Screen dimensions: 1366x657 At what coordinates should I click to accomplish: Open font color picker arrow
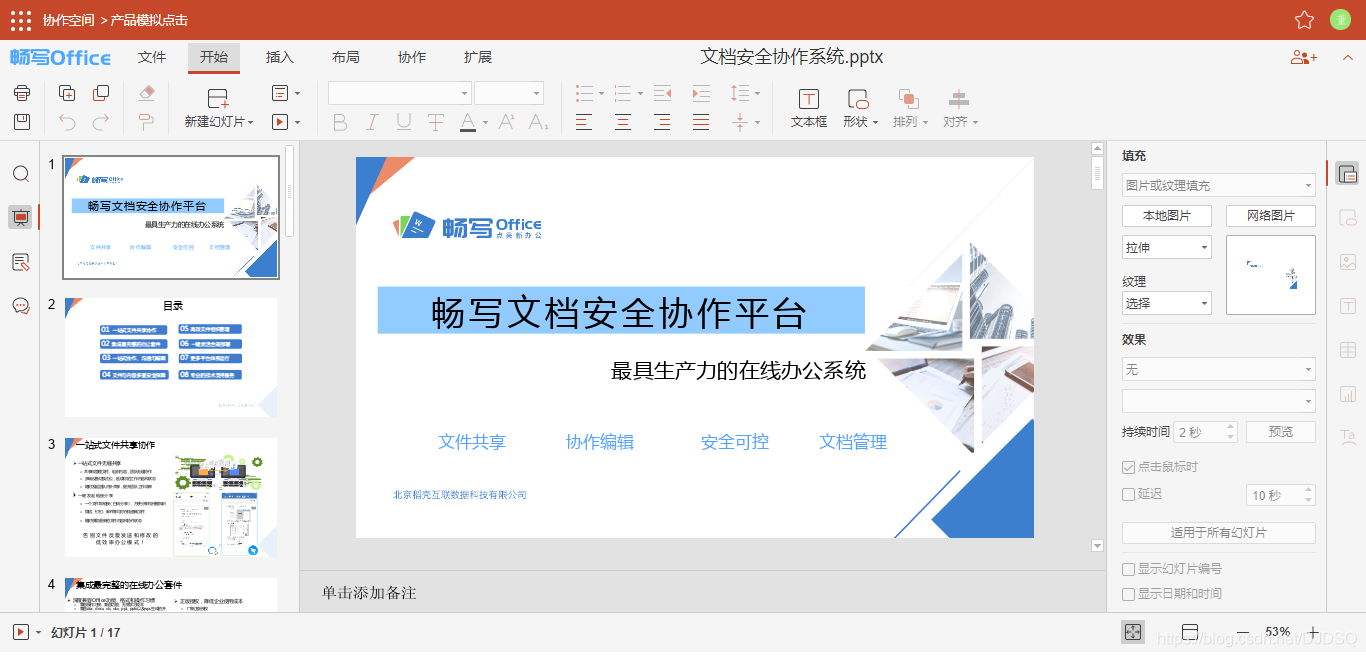point(485,123)
